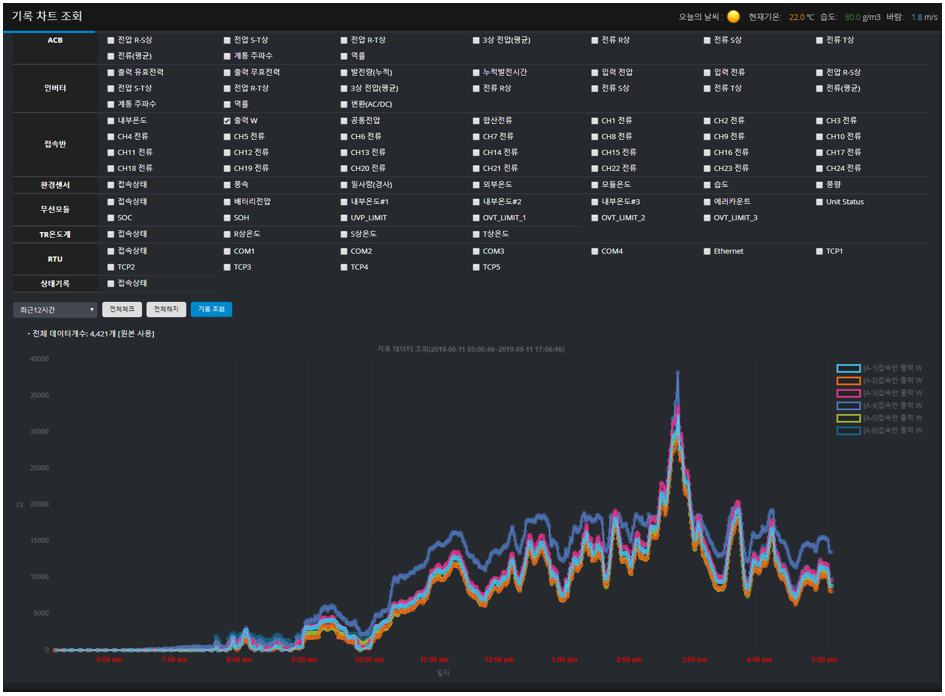Viewport: 945px width, 696px height.
Task: Check the 발전량(누적) option
Action: (x=344, y=72)
